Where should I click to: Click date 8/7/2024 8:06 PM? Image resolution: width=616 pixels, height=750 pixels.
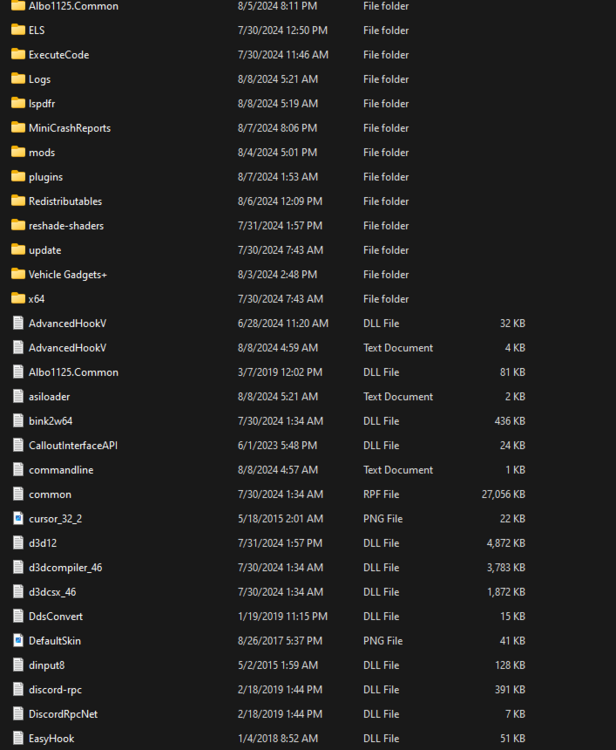(x=277, y=128)
